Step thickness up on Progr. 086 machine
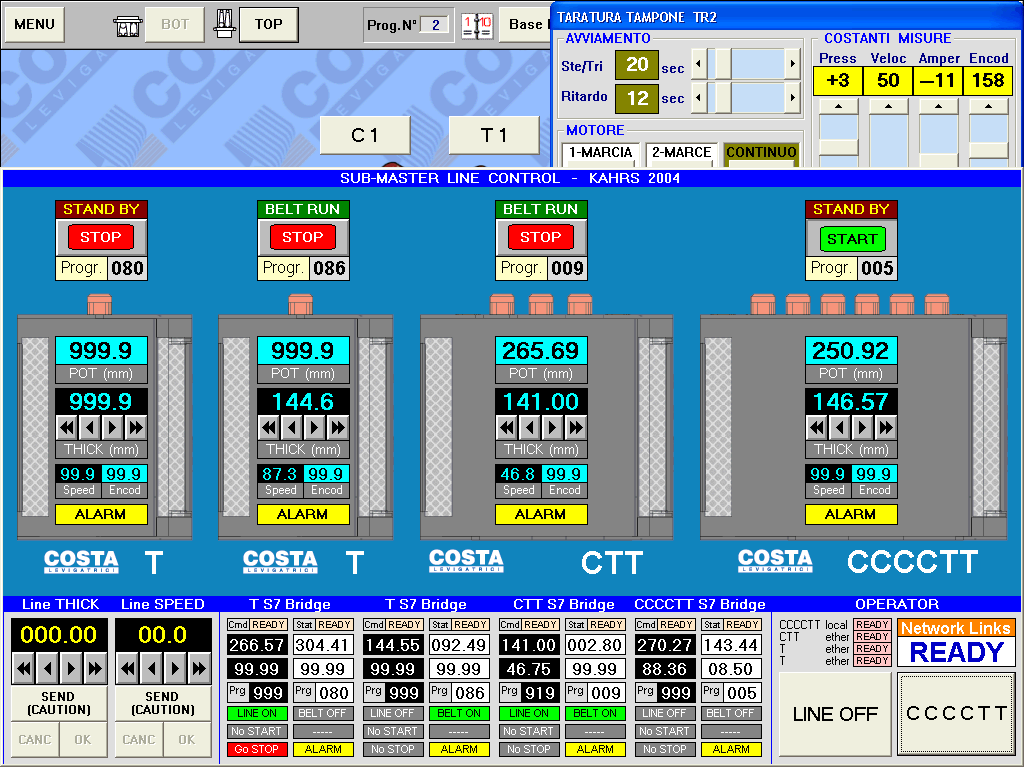This screenshot has height=767, width=1024. pos(314,428)
